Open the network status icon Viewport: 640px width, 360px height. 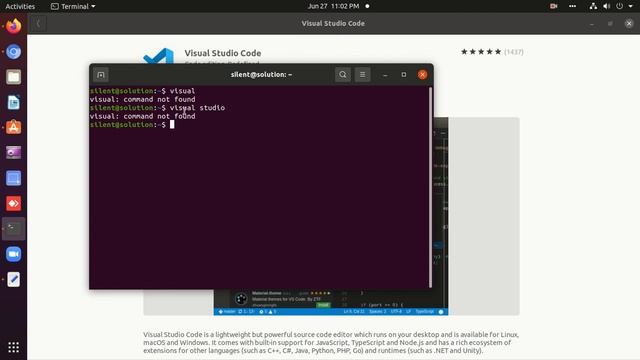pyautogui.click(x=593, y=6)
